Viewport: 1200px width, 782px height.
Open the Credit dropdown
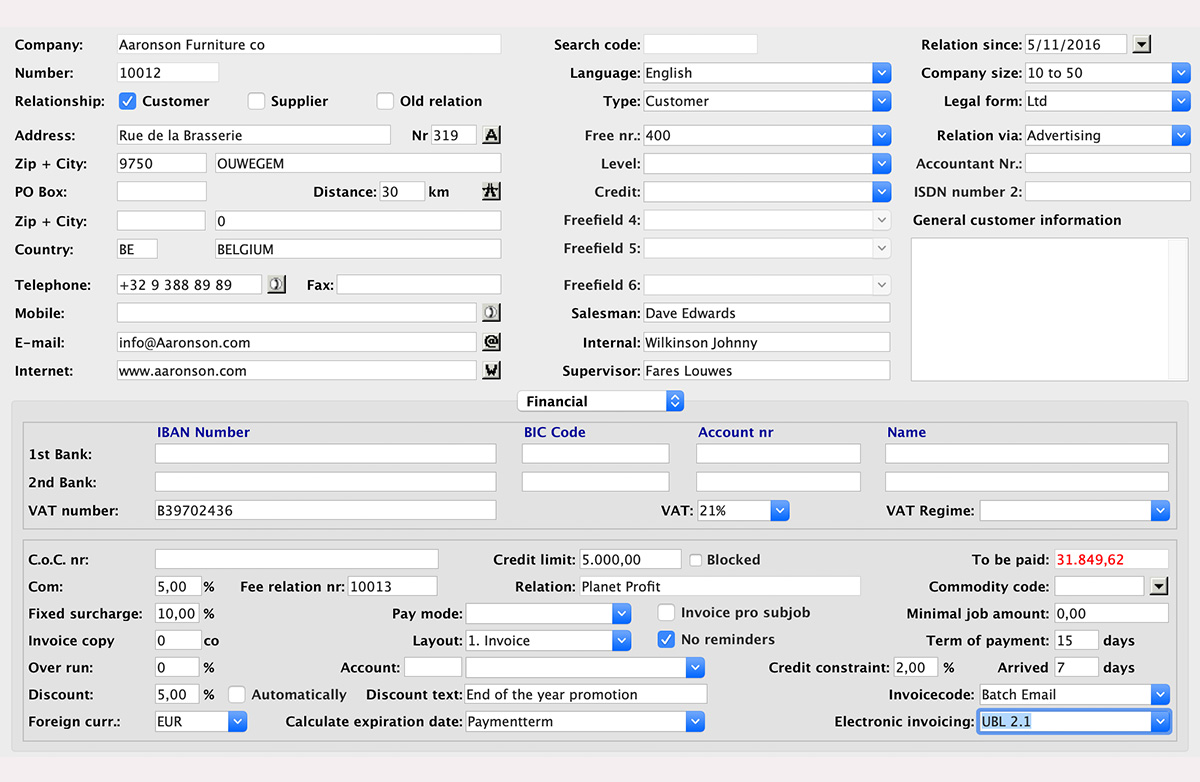pos(881,192)
